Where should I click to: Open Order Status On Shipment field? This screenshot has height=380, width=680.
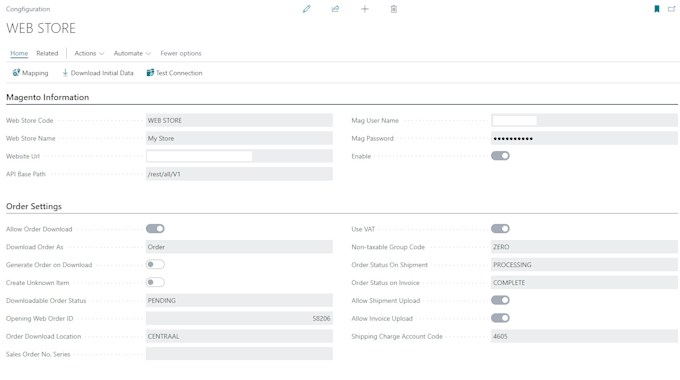click(584, 265)
